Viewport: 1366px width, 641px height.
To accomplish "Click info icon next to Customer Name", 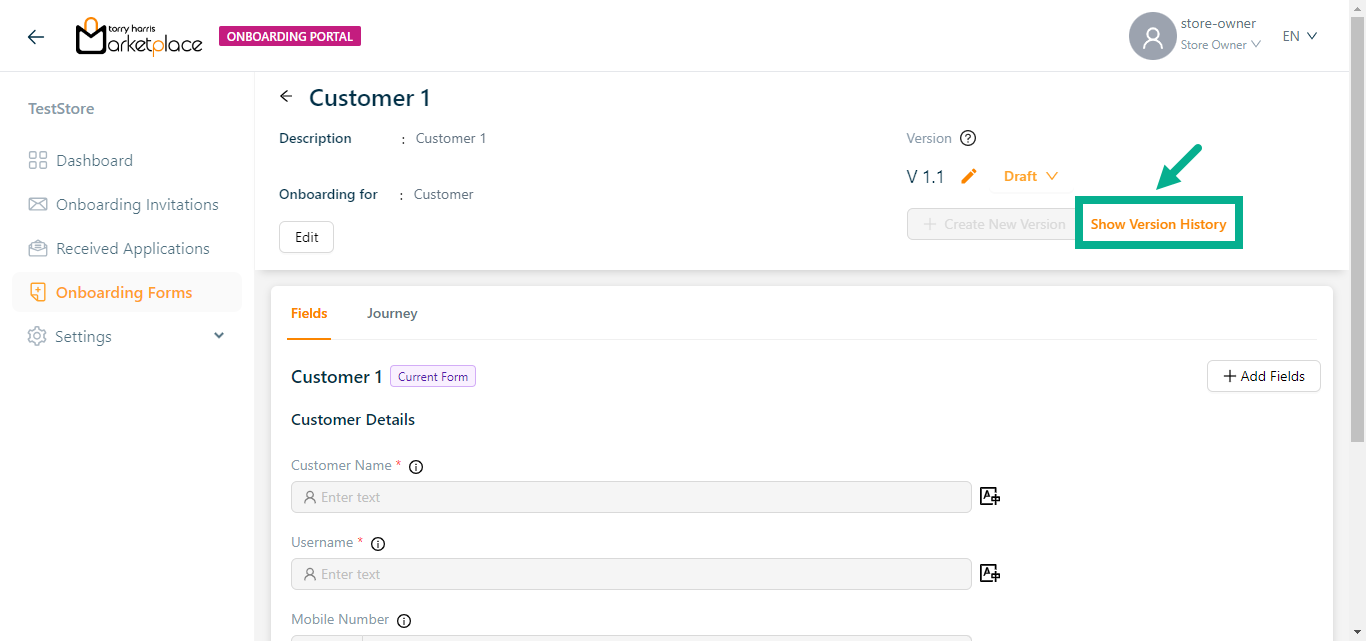I will pyautogui.click(x=416, y=466).
